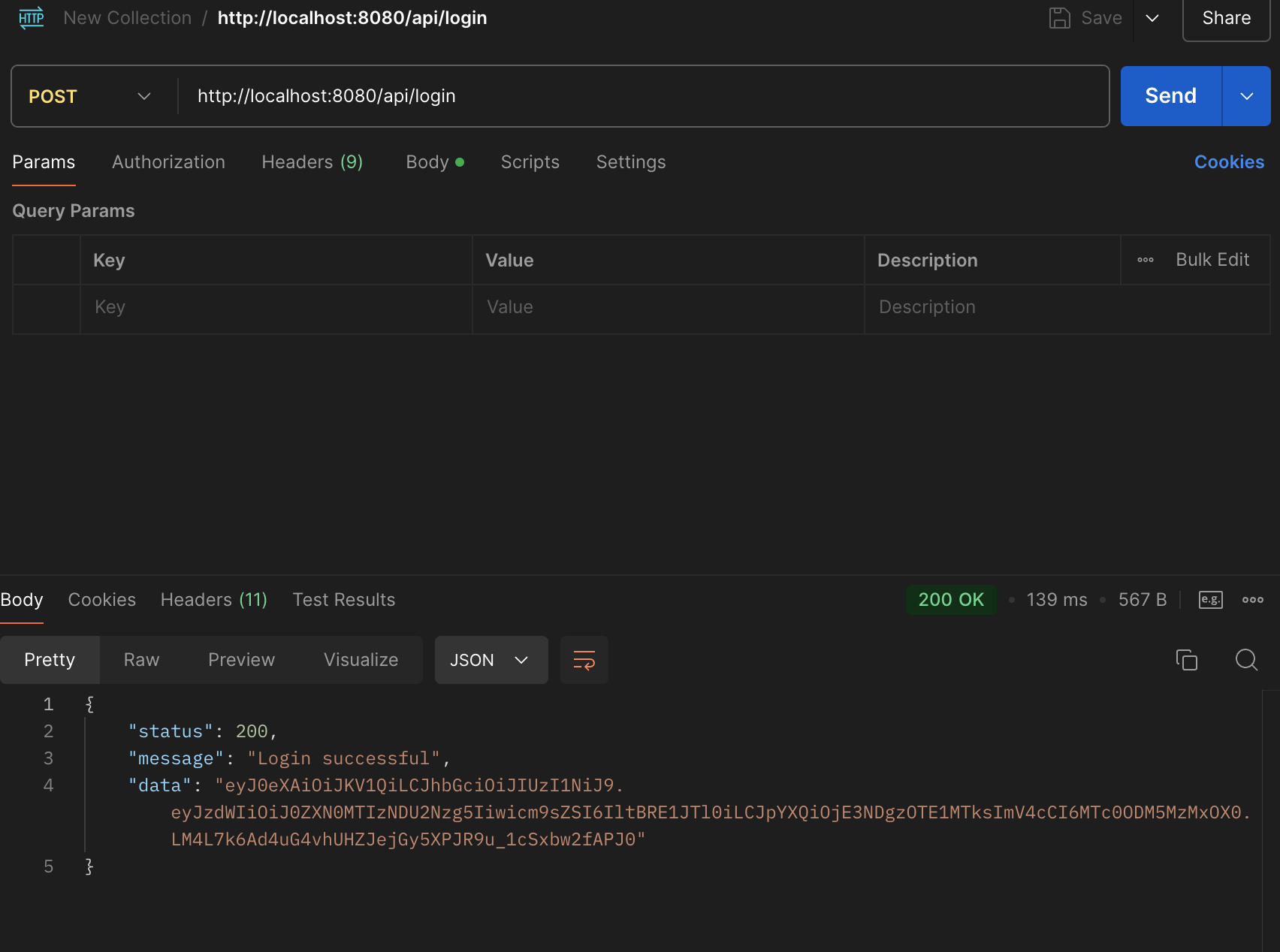Open the three-dot options beside Bulk Edit
Viewport: 1280px width, 952px height.
click(x=1145, y=260)
